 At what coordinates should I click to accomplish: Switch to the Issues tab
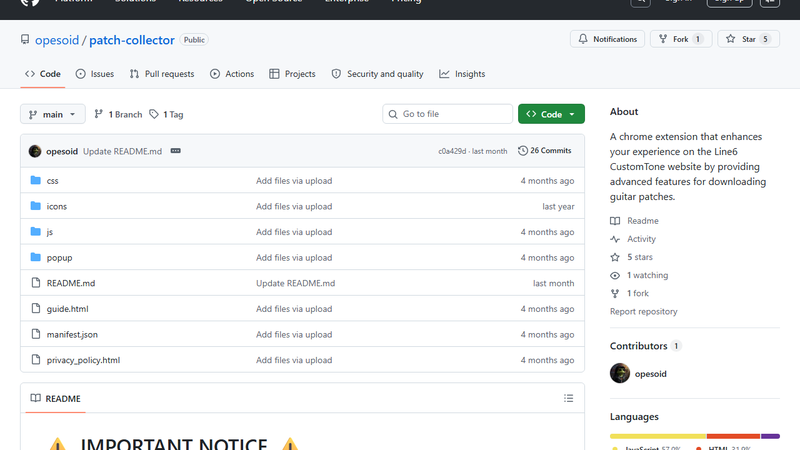[95, 74]
